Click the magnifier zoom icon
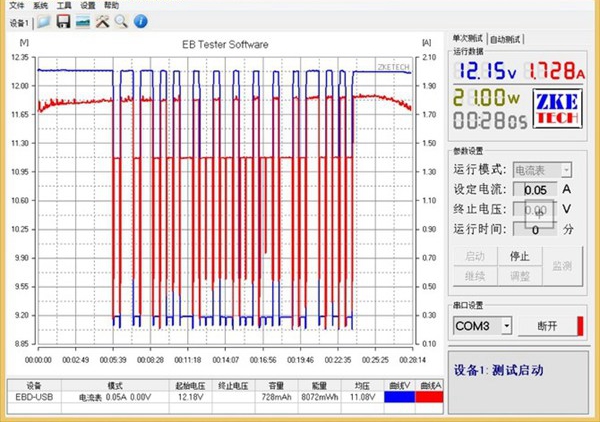 [120, 21]
